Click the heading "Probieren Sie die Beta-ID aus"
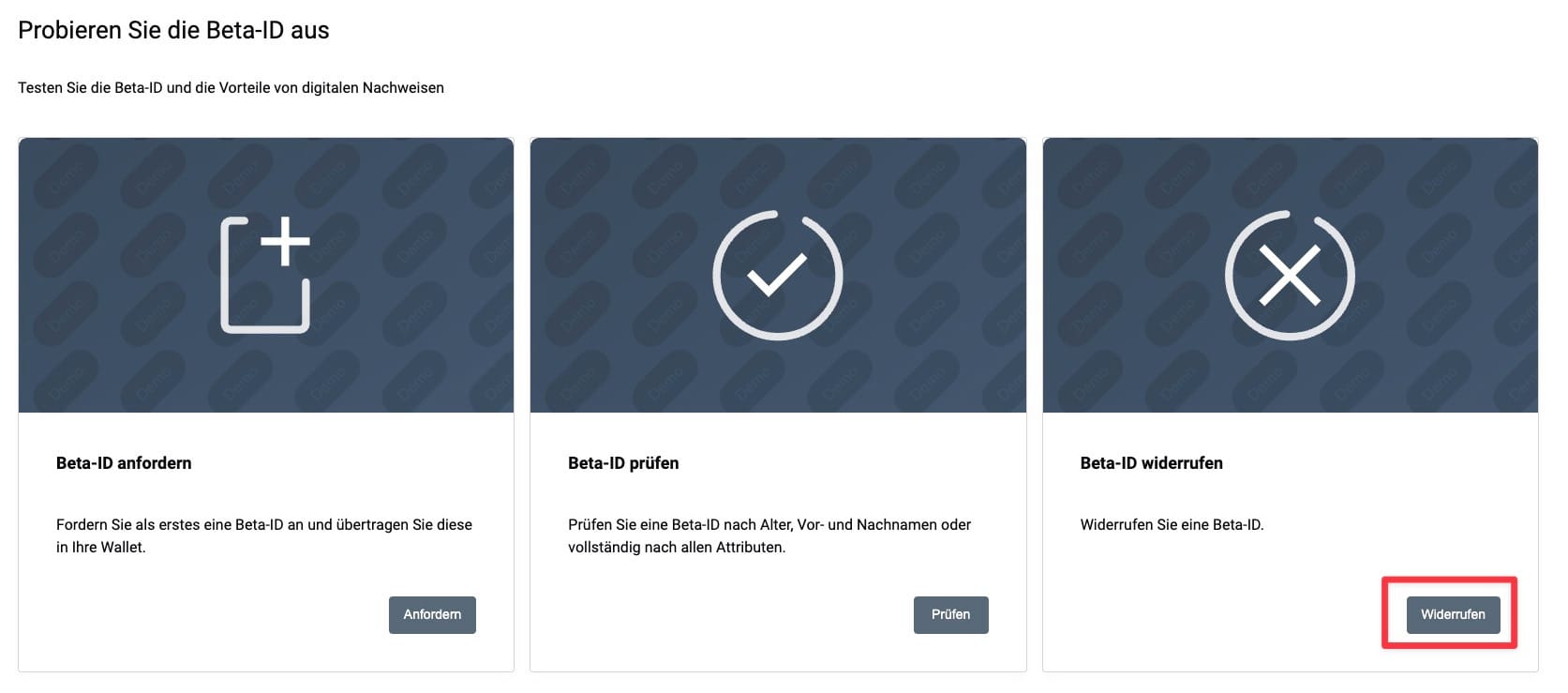The width and height of the screenshot is (1568, 693). 173,31
